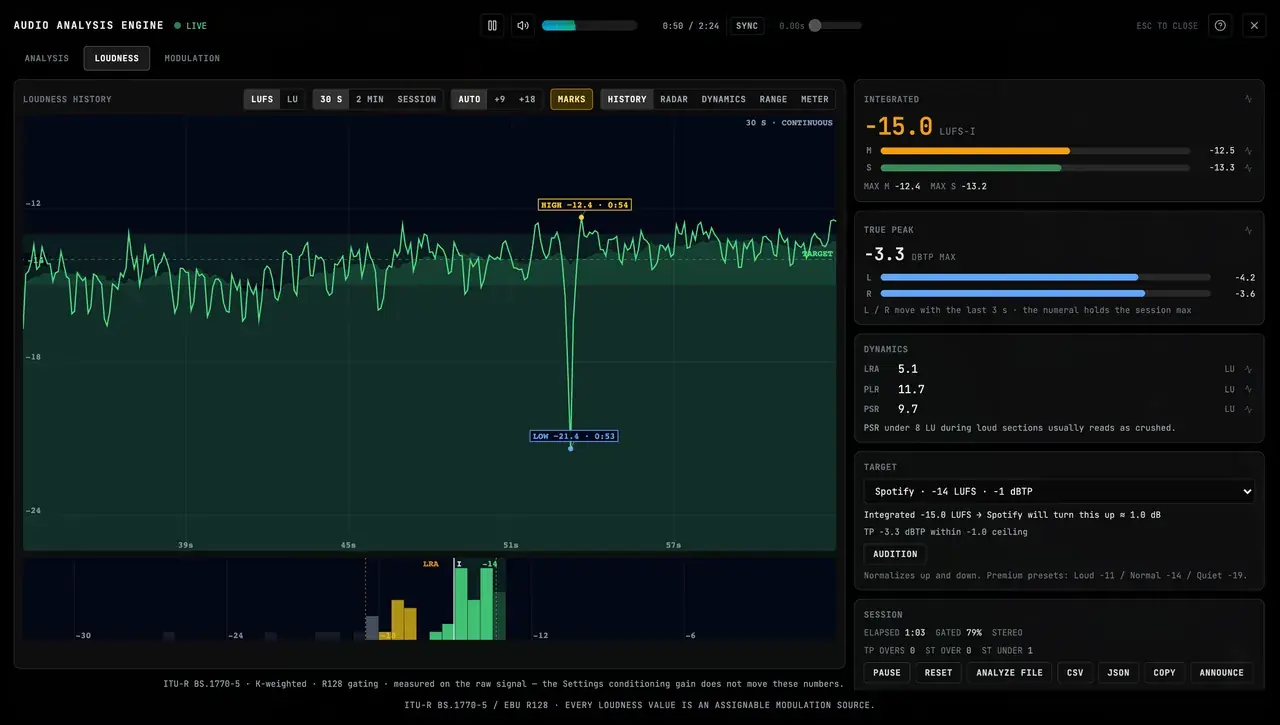Click the AUDITION button

[x=895, y=554]
